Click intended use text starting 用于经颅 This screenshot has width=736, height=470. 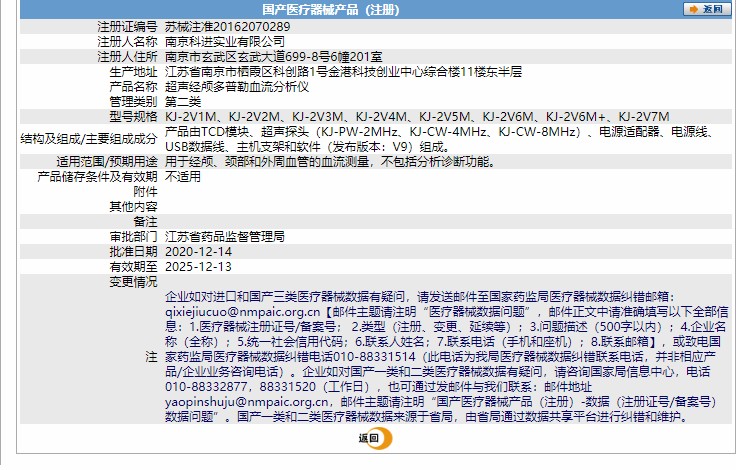[330, 162]
